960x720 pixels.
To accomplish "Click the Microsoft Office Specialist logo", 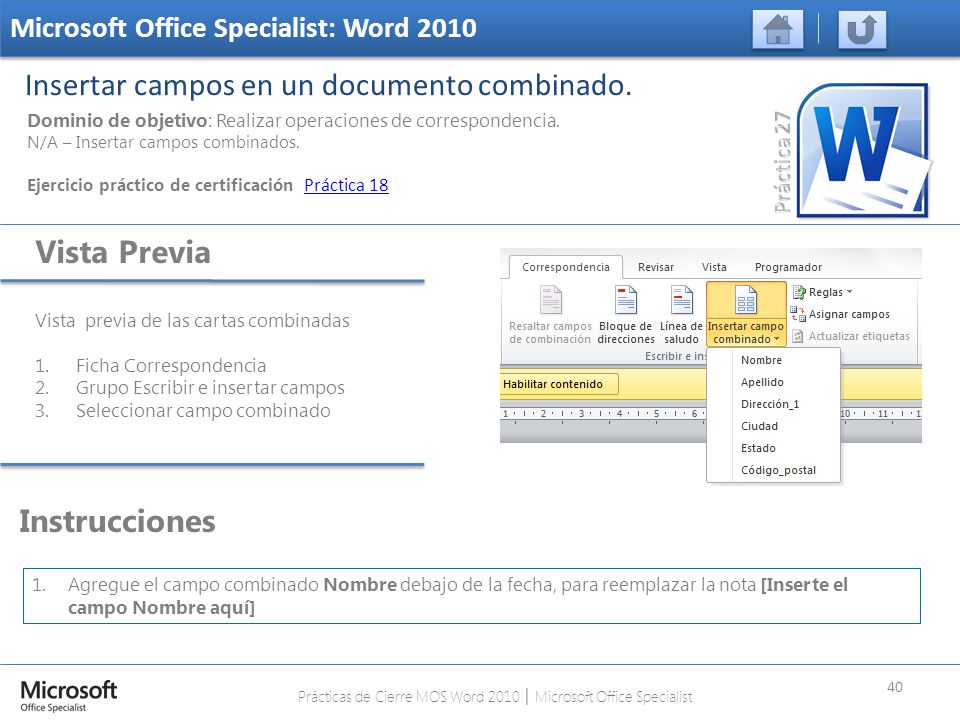I will coord(68,696).
